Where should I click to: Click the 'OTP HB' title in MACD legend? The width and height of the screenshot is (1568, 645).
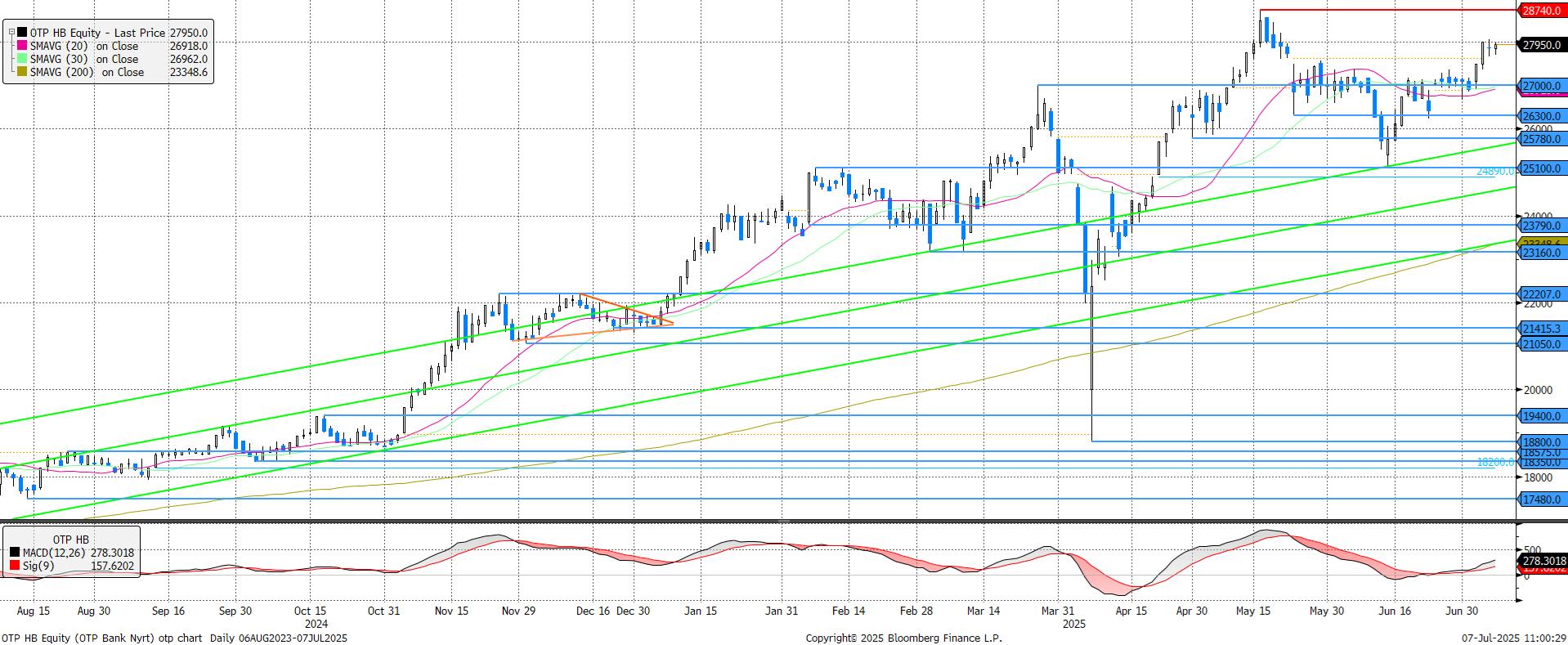[71, 540]
